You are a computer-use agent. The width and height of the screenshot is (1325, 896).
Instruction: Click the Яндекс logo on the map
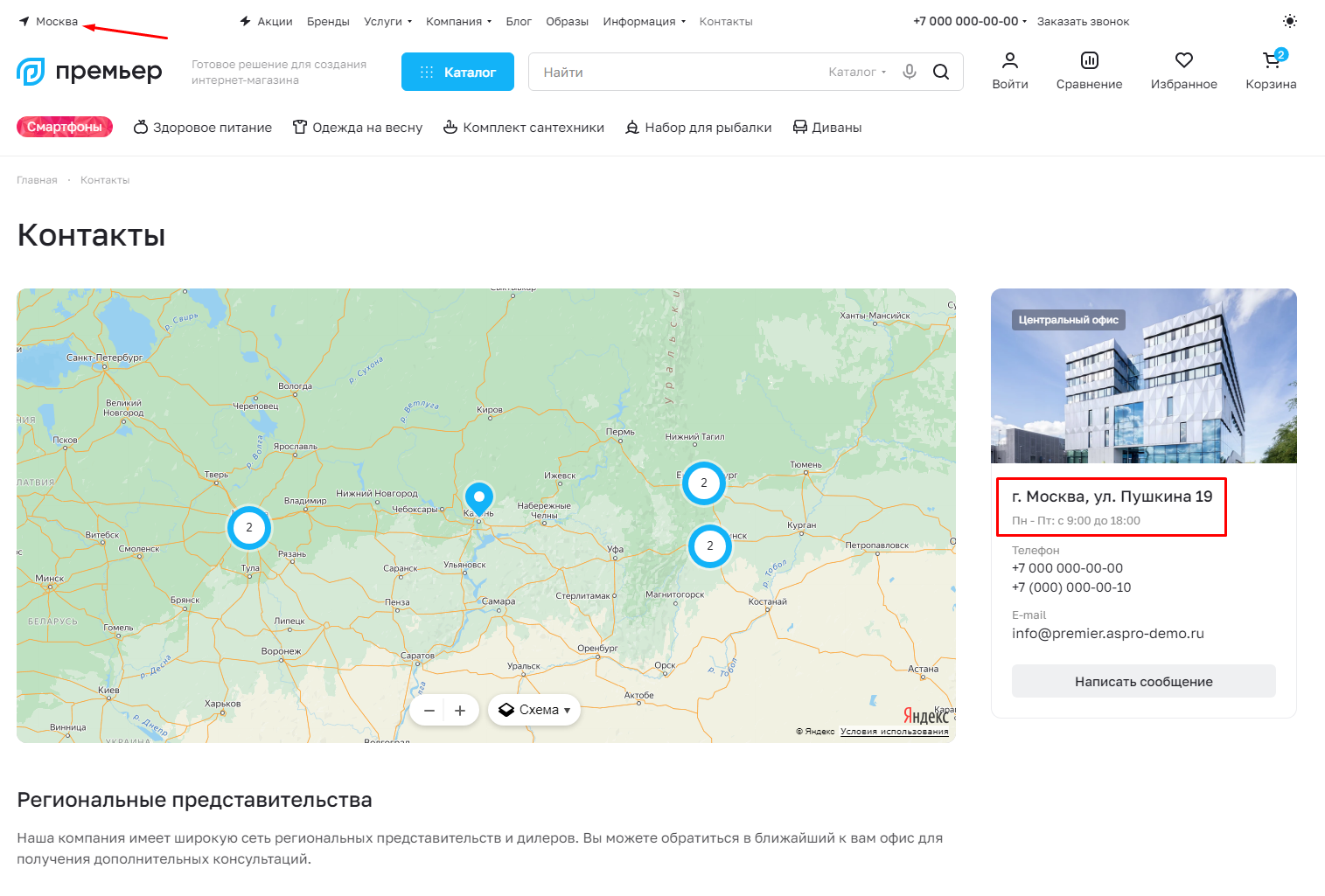click(926, 716)
